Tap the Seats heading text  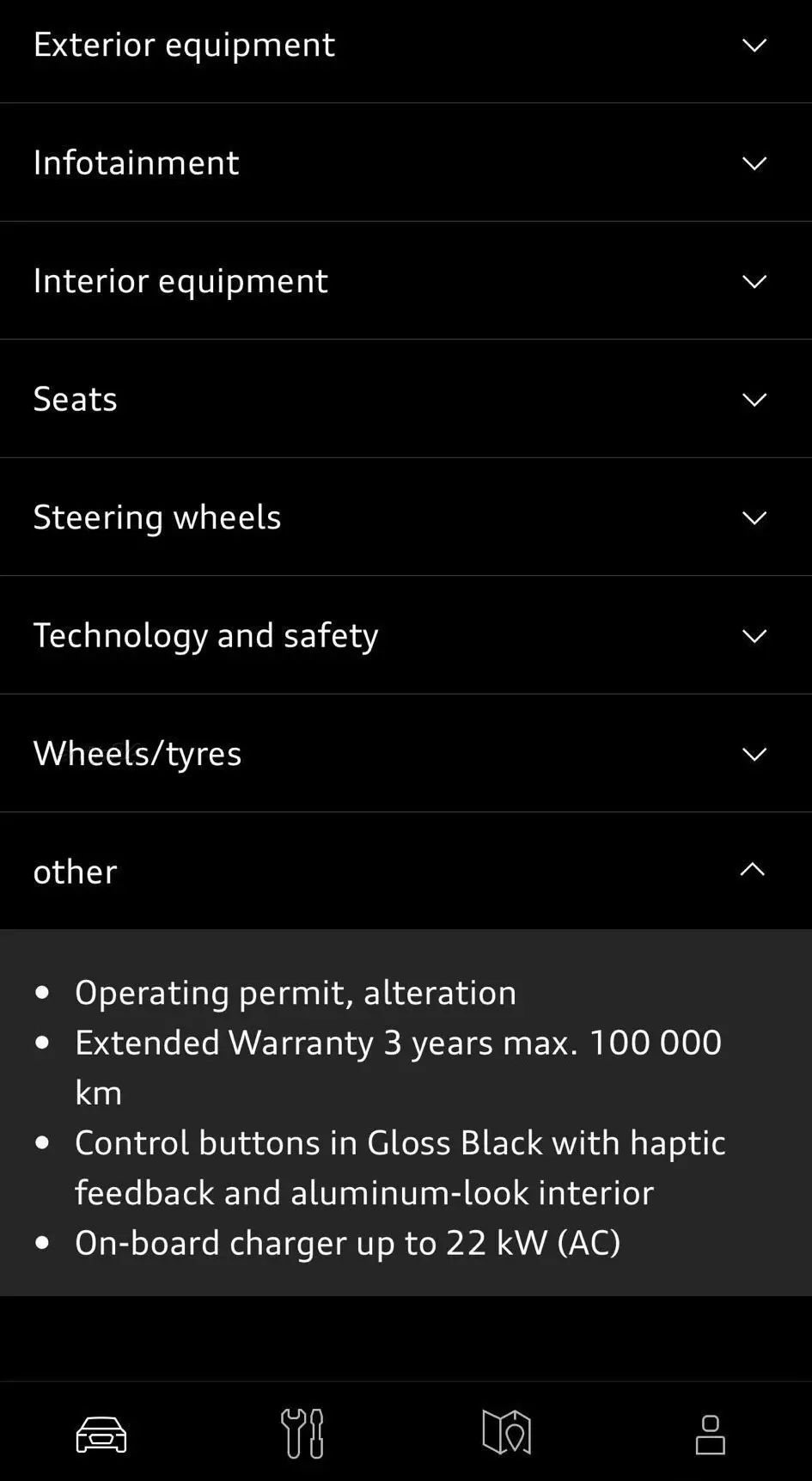click(75, 399)
